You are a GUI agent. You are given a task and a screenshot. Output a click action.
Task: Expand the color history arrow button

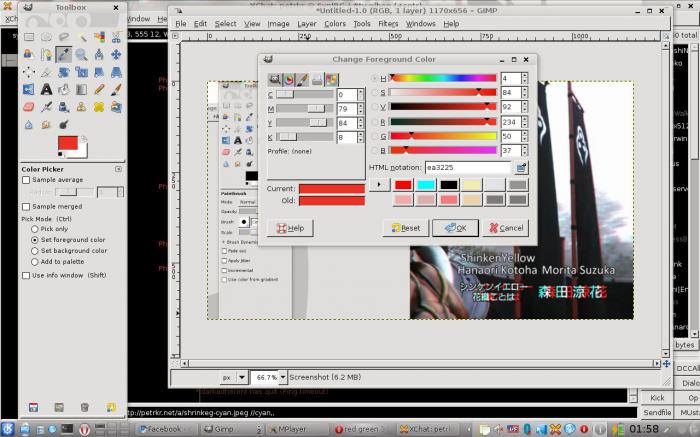379,184
